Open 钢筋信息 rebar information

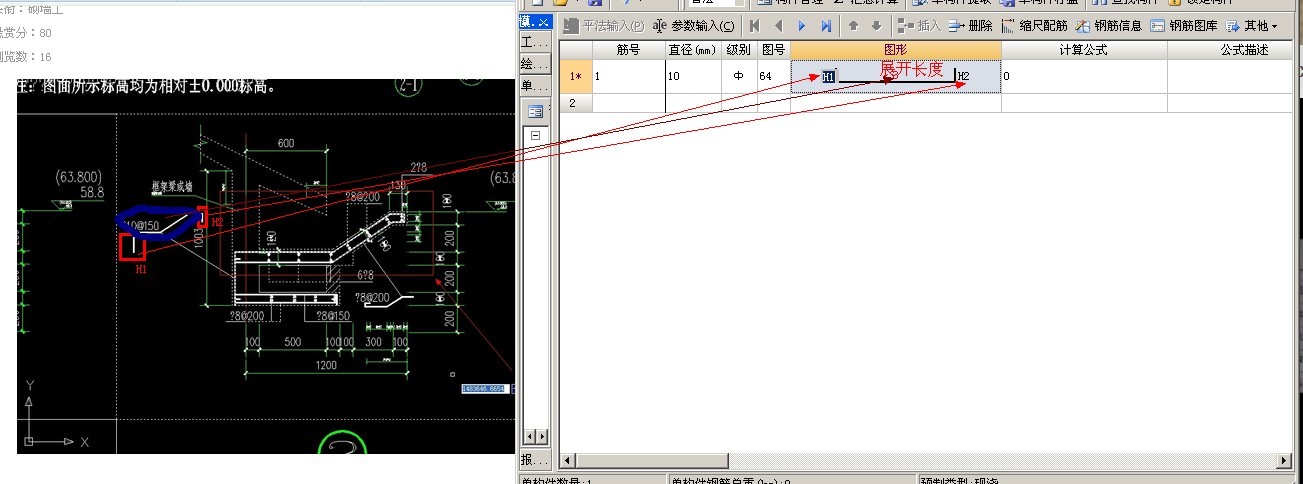tap(1109, 26)
